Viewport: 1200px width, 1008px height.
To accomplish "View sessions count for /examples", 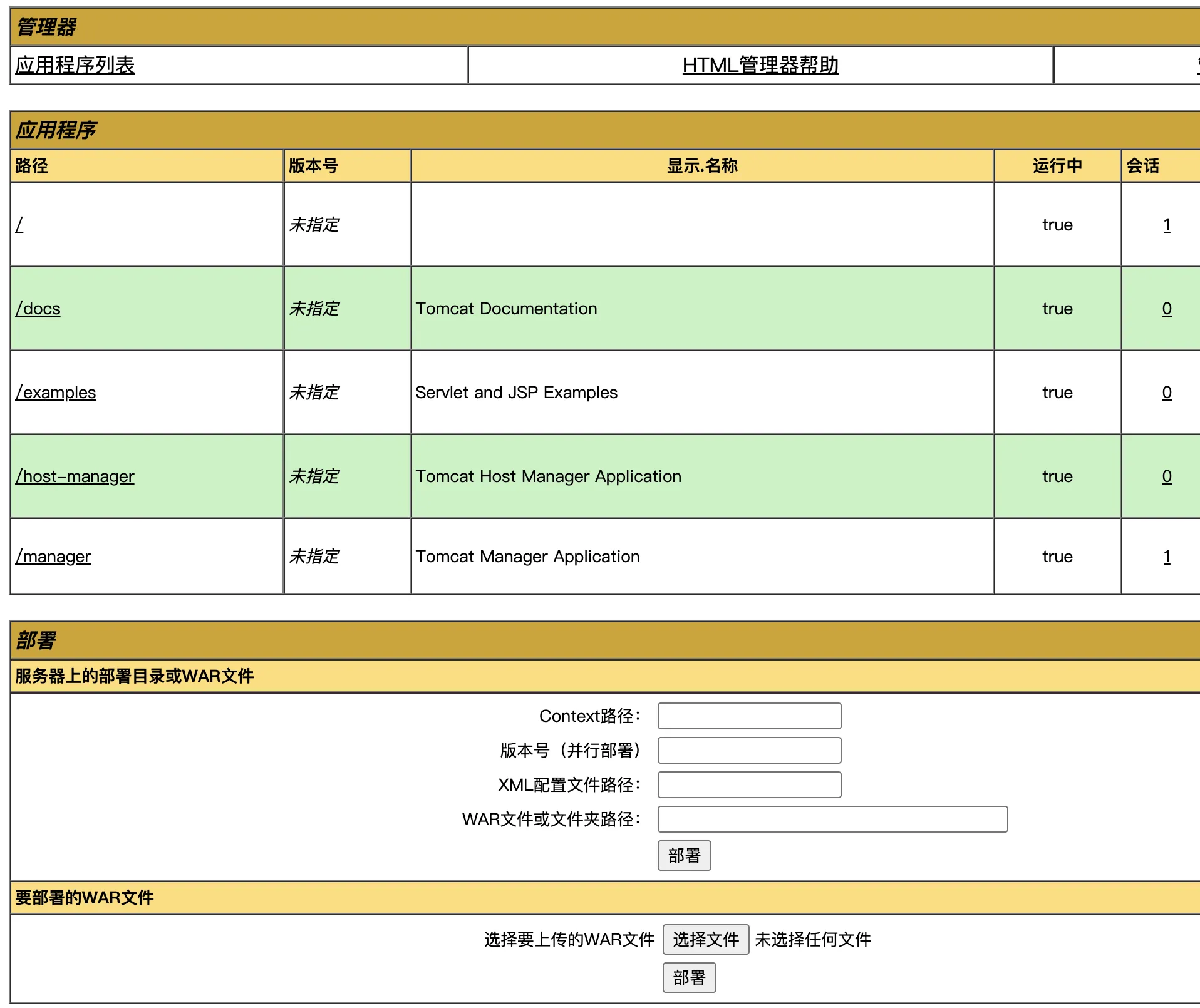I will tap(1166, 393).
